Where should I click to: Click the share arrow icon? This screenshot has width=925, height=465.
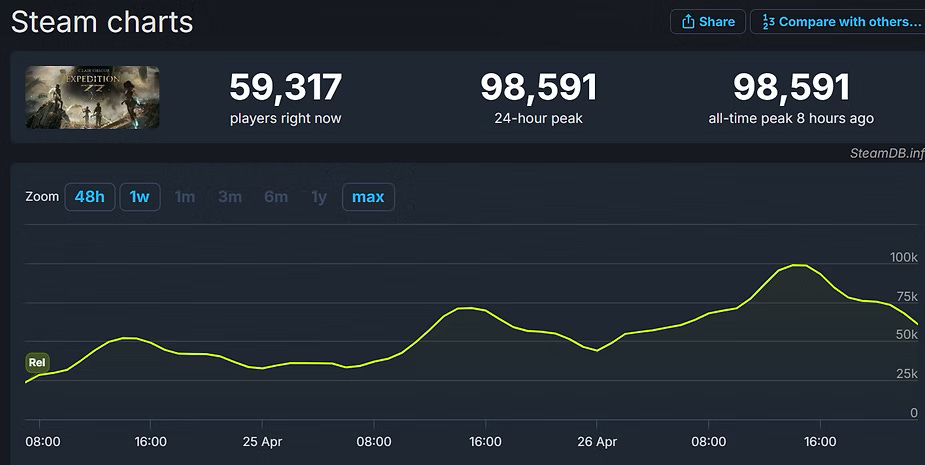coord(688,22)
